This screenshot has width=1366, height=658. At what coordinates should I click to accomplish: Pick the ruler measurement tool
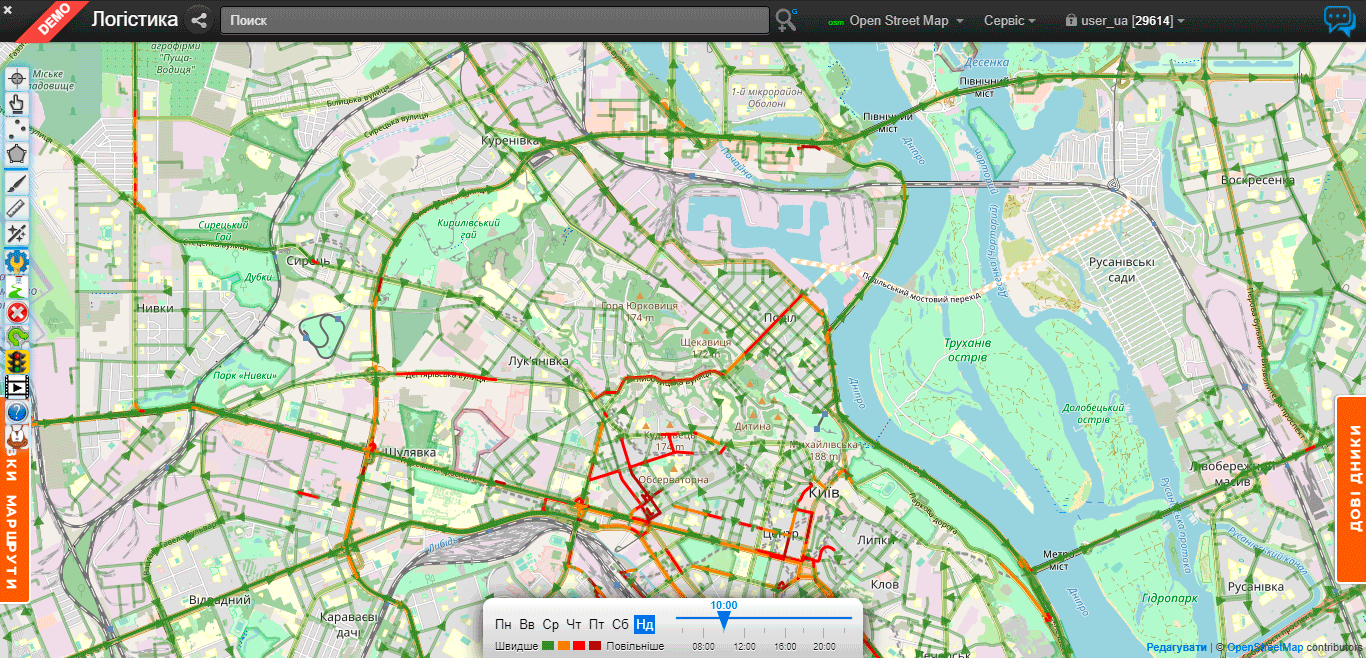click(x=17, y=207)
